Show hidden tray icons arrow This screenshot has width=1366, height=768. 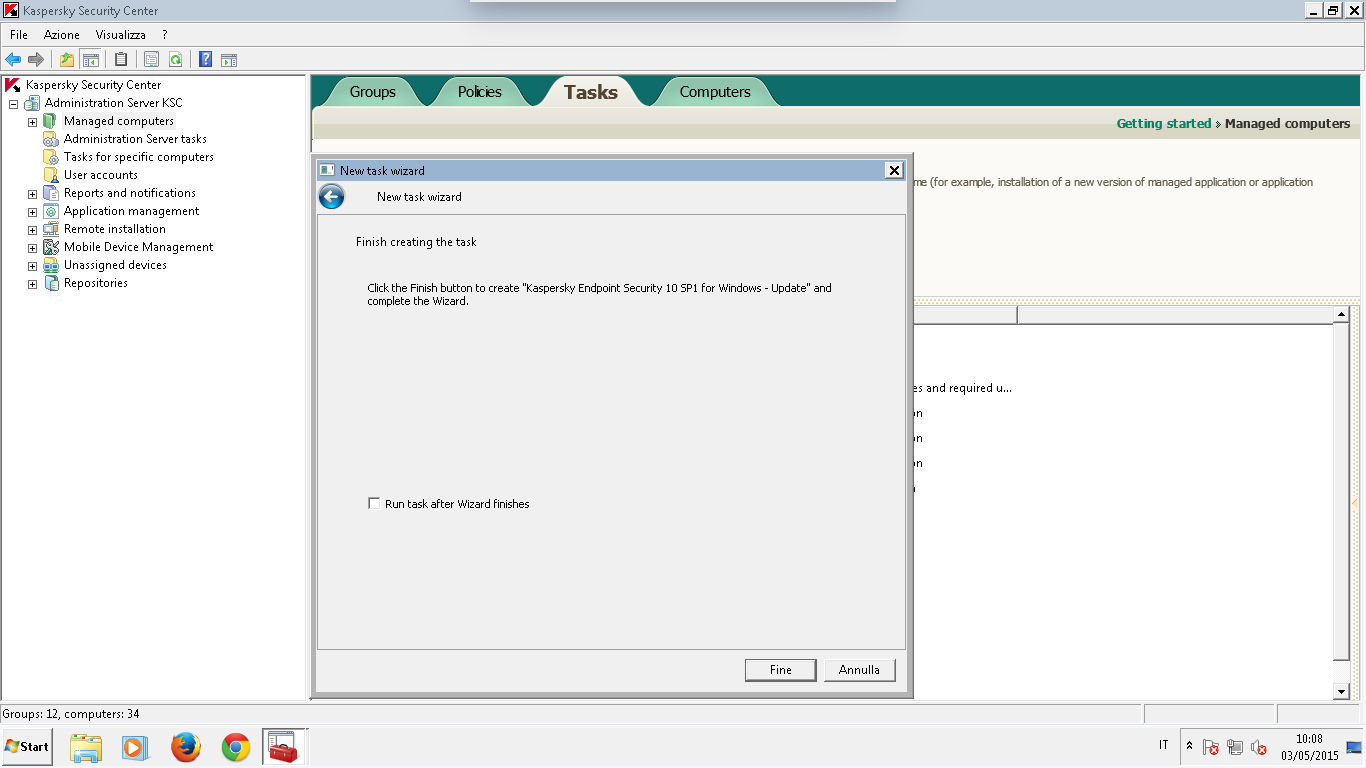pyautogui.click(x=1189, y=746)
